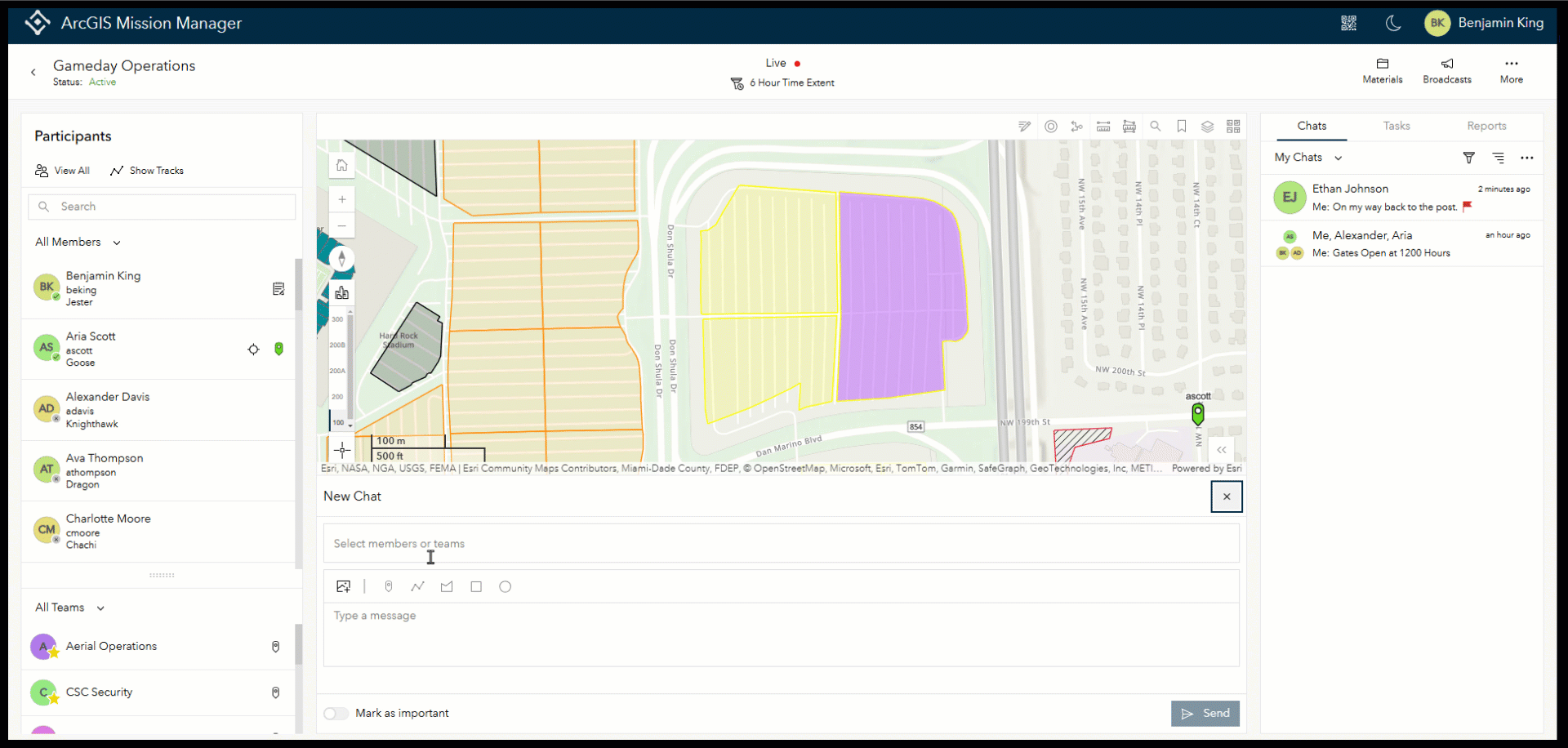Select the polyline drawing tool
This screenshot has height=748, width=1568.
tap(418, 587)
